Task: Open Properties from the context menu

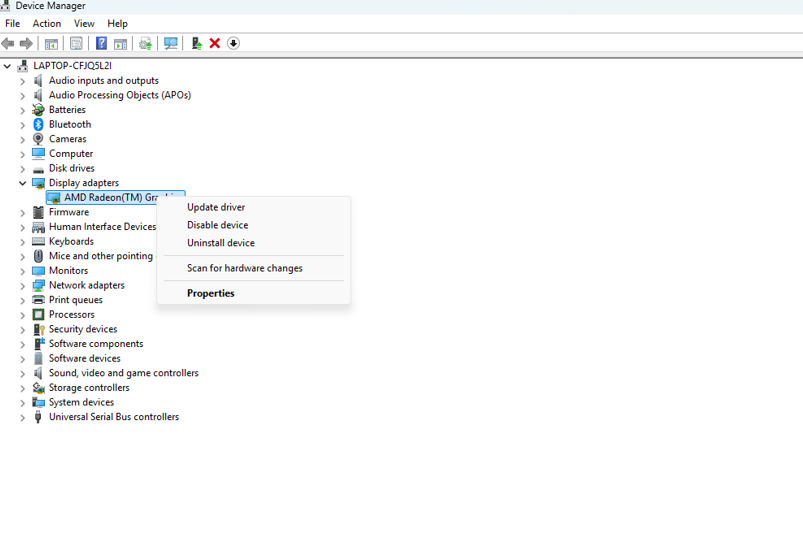Action: tap(210, 293)
